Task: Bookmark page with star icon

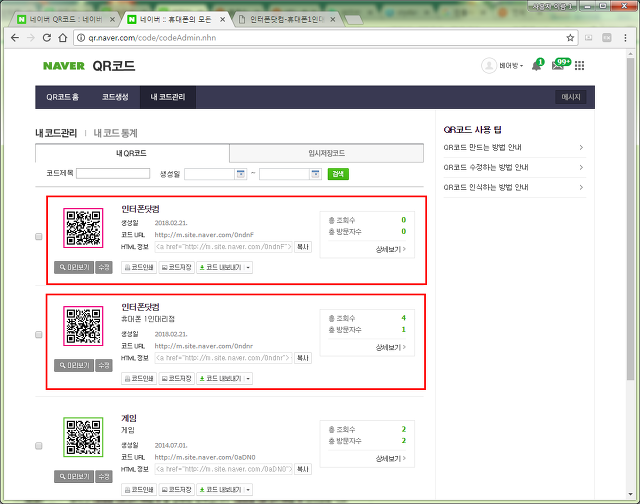Action: click(570, 38)
